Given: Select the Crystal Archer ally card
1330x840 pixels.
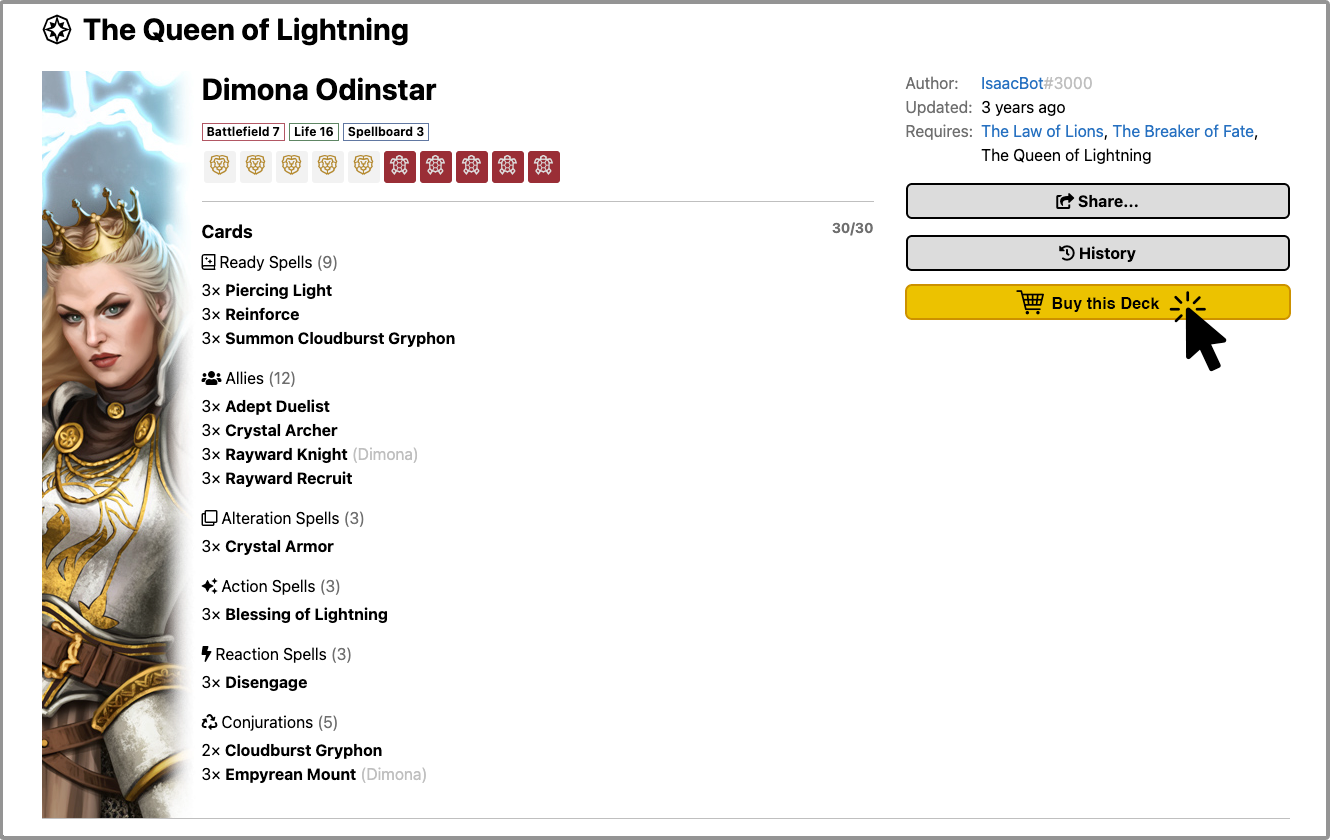Looking at the screenshot, I should (281, 431).
